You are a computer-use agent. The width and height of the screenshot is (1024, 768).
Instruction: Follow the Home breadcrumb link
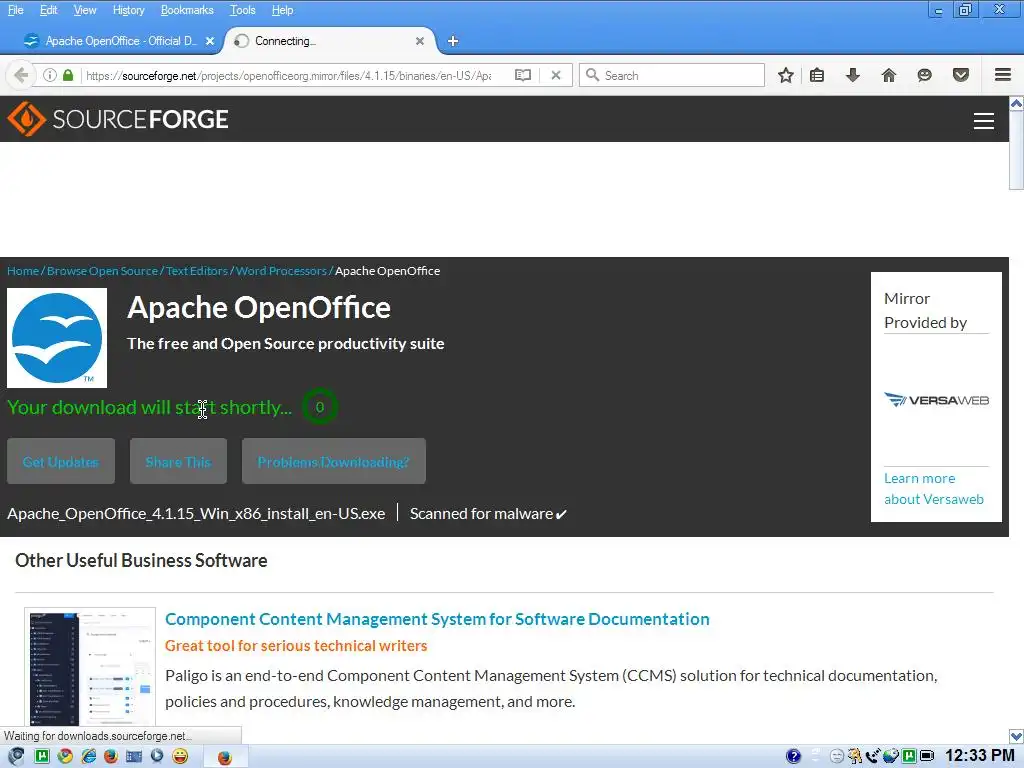[23, 271]
